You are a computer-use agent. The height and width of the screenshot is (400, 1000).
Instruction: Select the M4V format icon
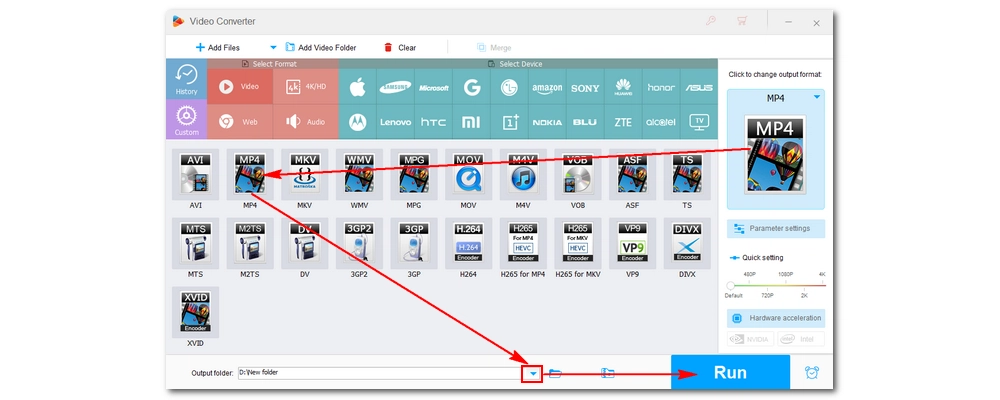pos(523,174)
